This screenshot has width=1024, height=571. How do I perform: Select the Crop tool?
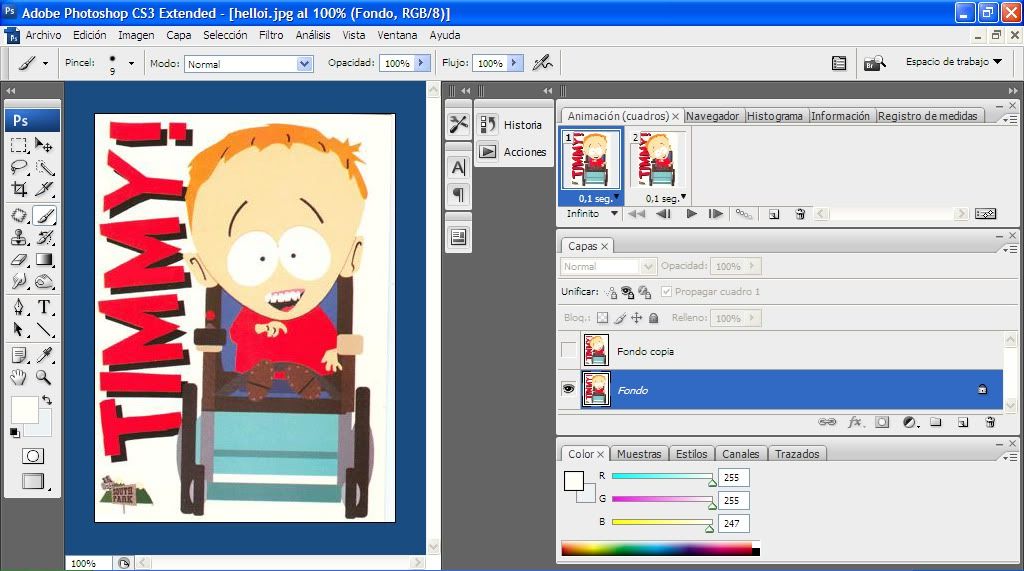click(20, 189)
